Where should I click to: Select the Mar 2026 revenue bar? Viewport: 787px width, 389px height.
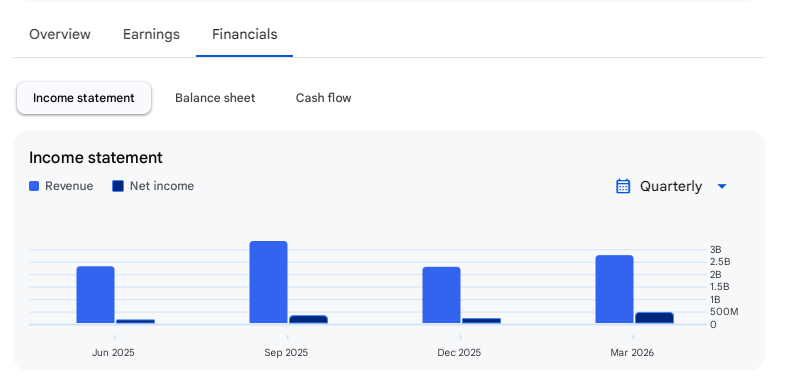(x=614, y=289)
